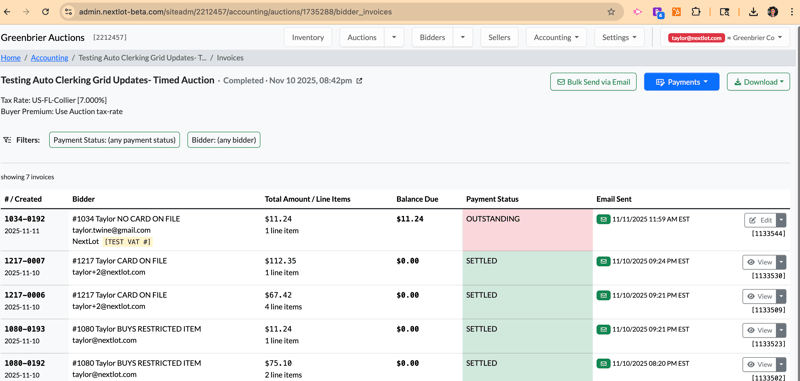Viewport: 800px width, 381px height.
Task: Open View dropdown arrow for invoice 1080-0192
Action: point(781,365)
